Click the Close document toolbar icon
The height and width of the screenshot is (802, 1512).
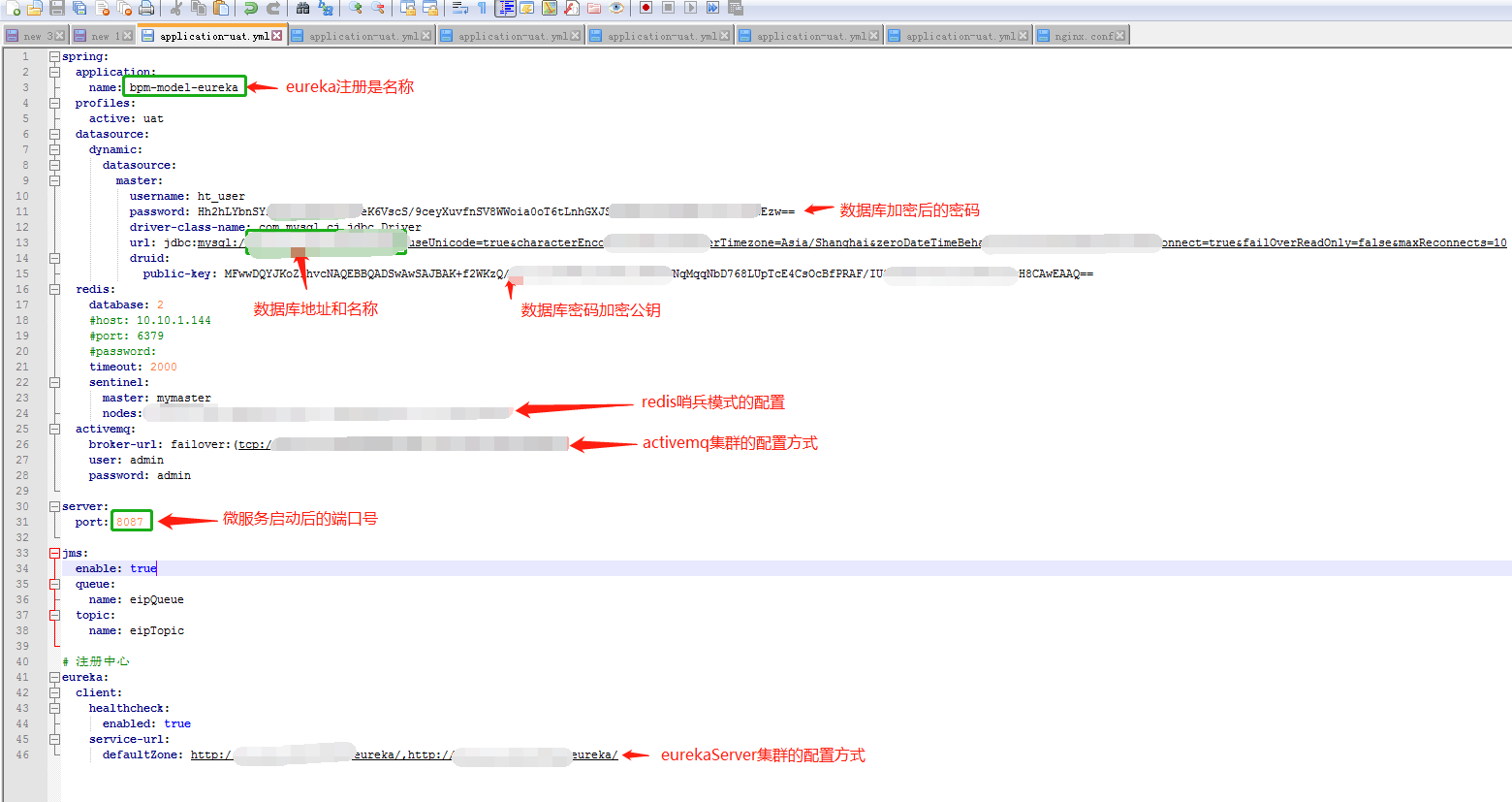[x=102, y=8]
